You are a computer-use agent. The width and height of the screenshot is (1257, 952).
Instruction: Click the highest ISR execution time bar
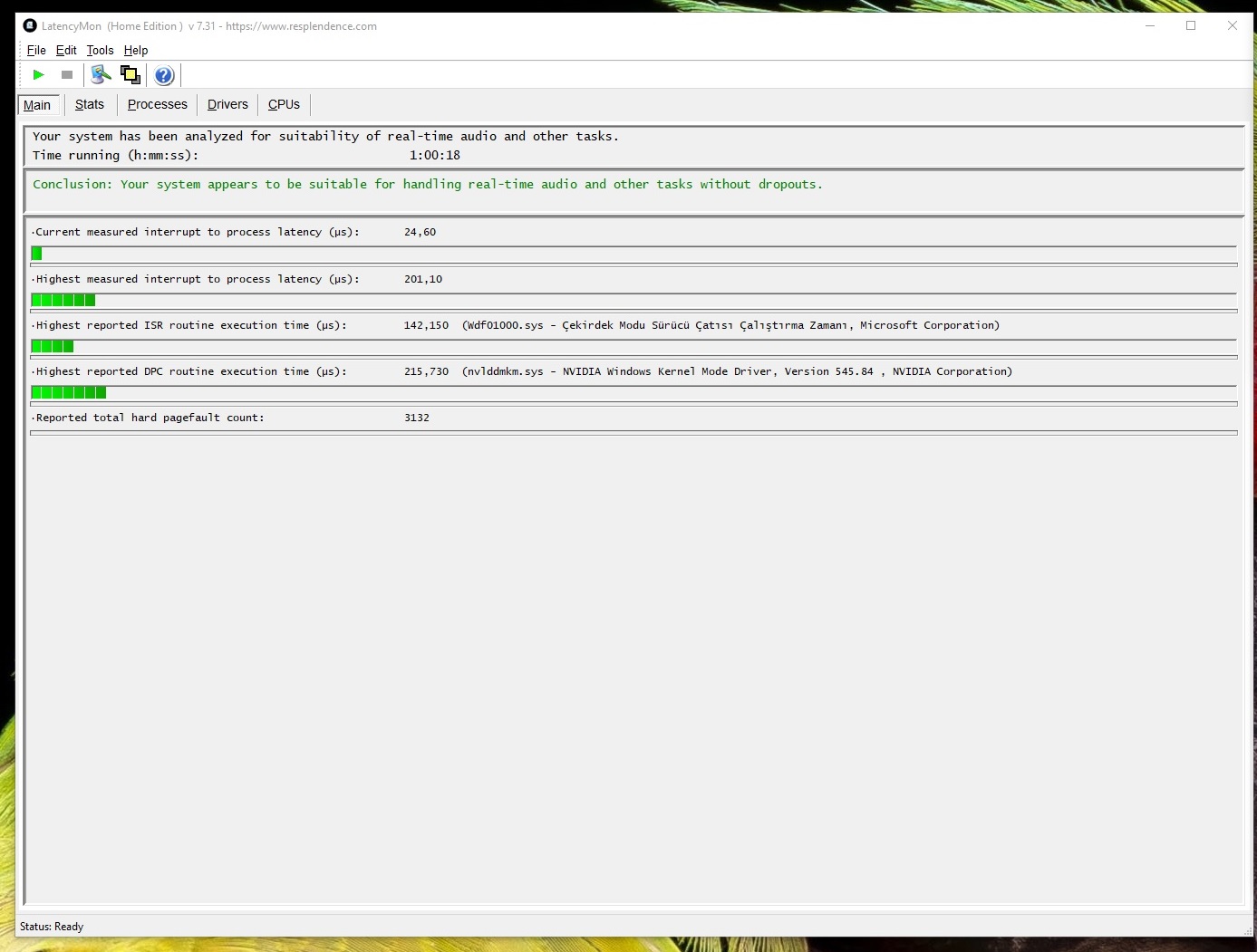pyautogui.click(x=633, y=347)
